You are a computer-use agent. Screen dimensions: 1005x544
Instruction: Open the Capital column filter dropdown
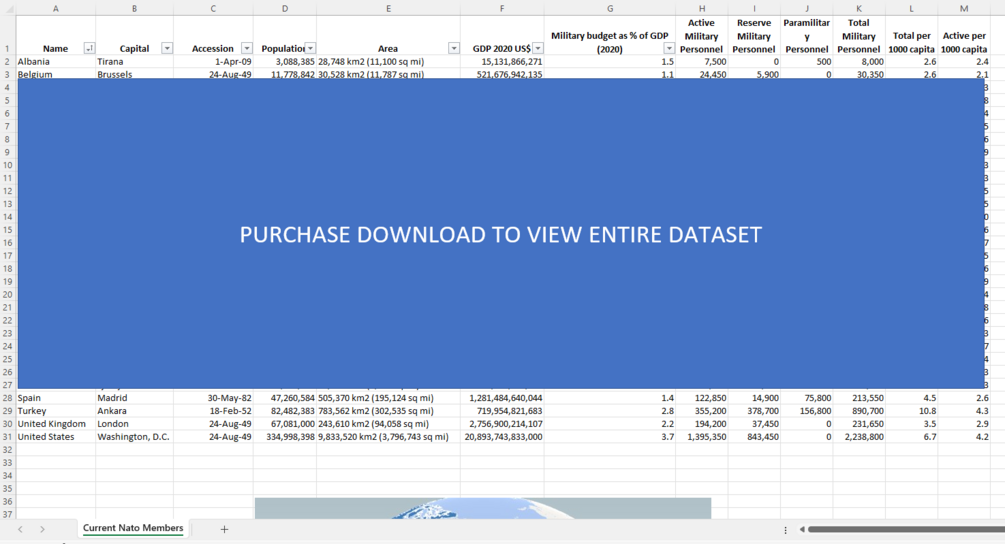[167, 49]
